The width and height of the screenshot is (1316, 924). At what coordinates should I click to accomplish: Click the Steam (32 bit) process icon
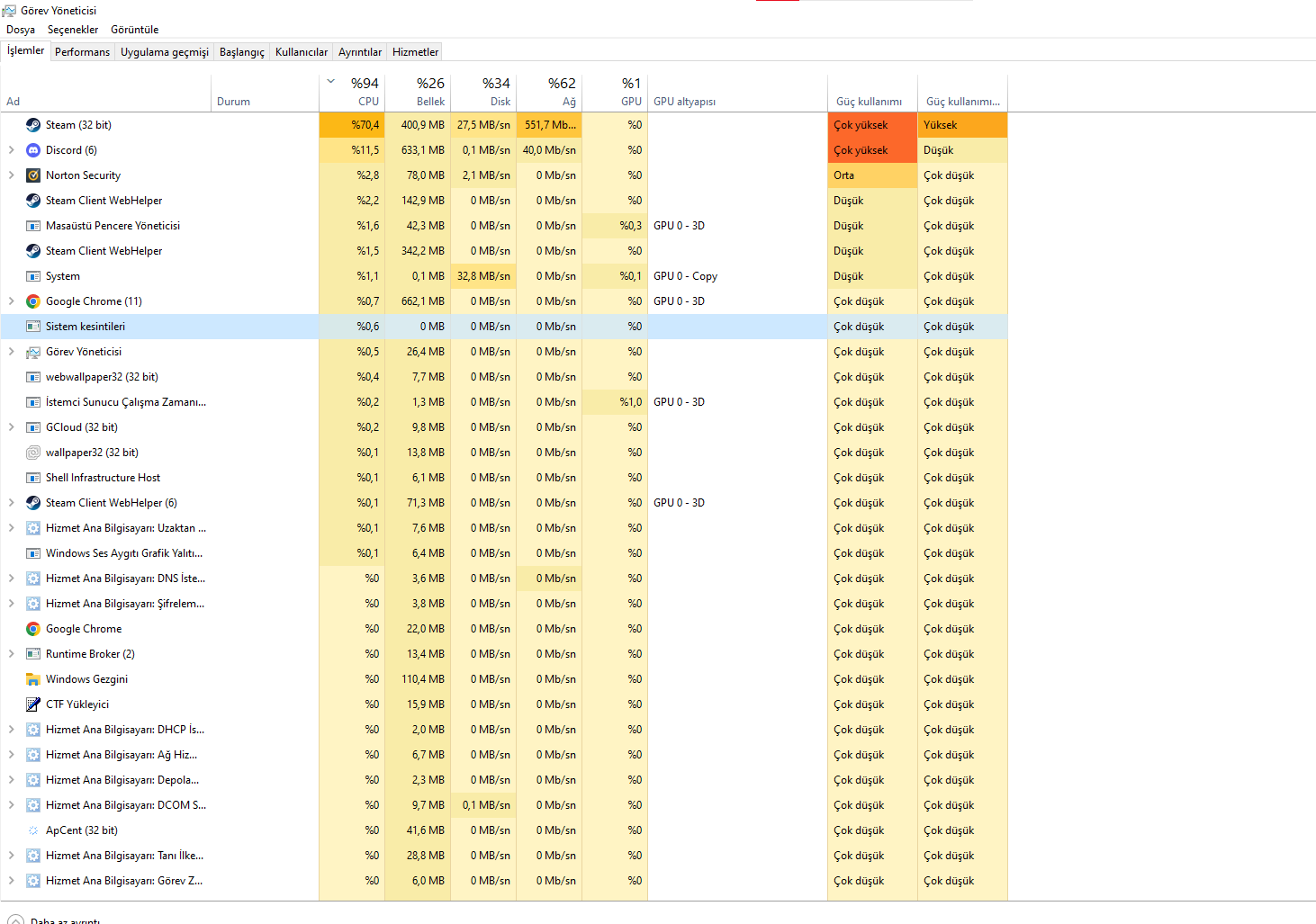click(x=33, y=125)
